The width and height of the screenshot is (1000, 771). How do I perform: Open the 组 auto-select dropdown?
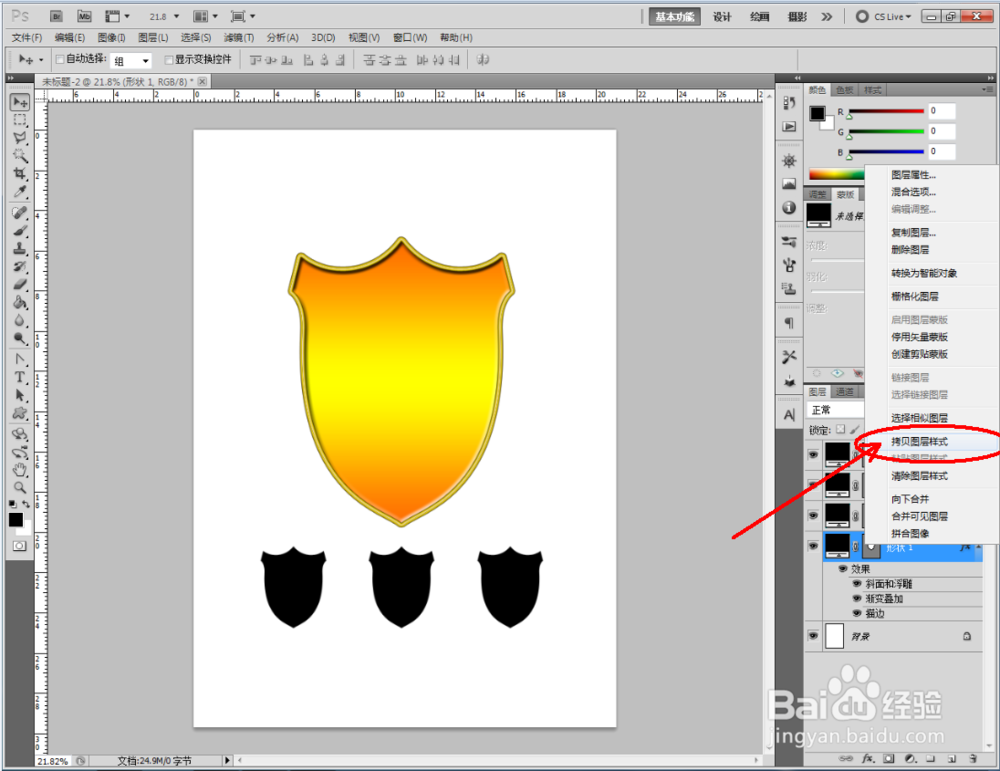(131, 61)
